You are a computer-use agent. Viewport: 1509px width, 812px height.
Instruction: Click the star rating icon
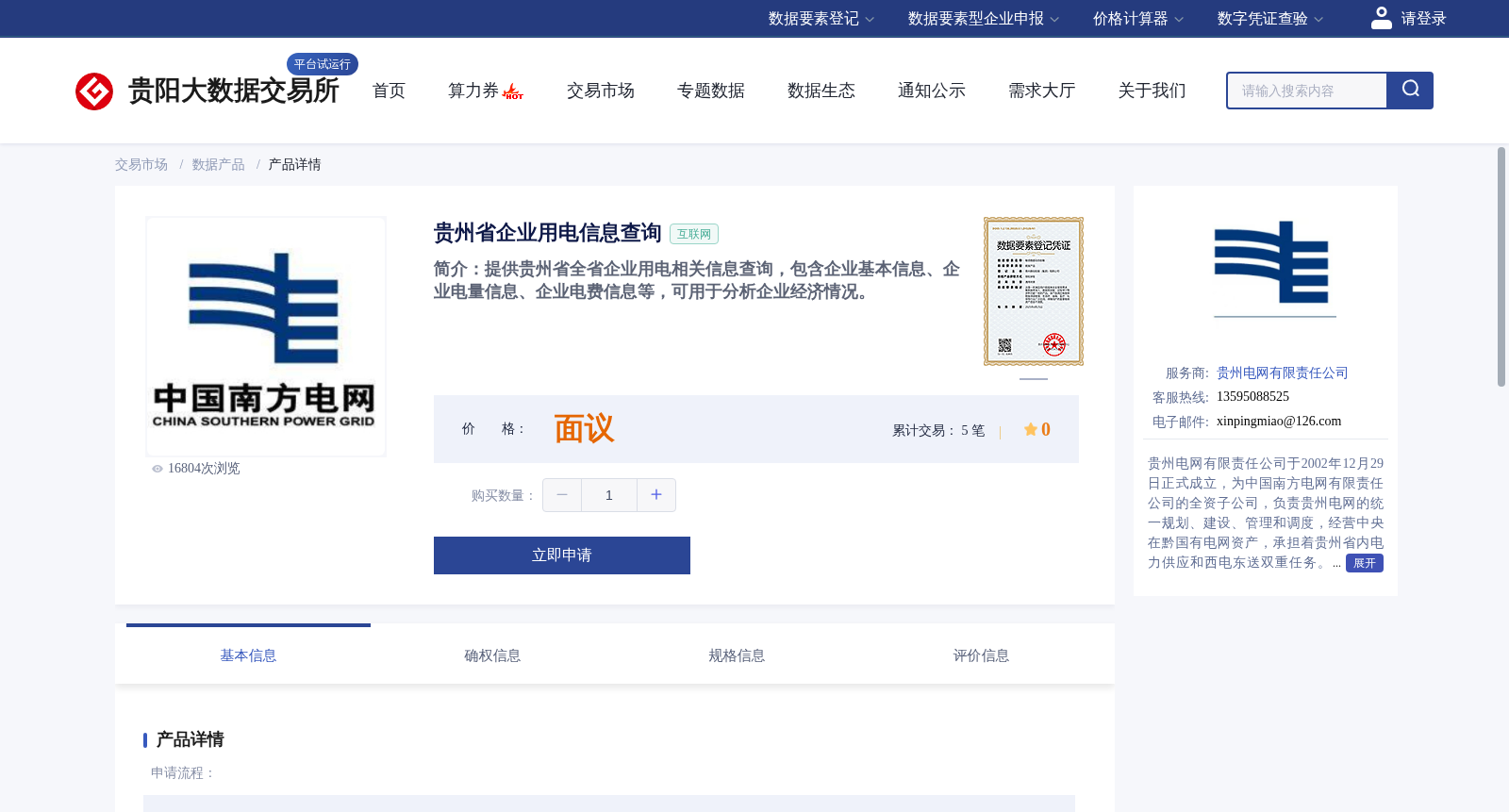click(x=1031, y=429)
